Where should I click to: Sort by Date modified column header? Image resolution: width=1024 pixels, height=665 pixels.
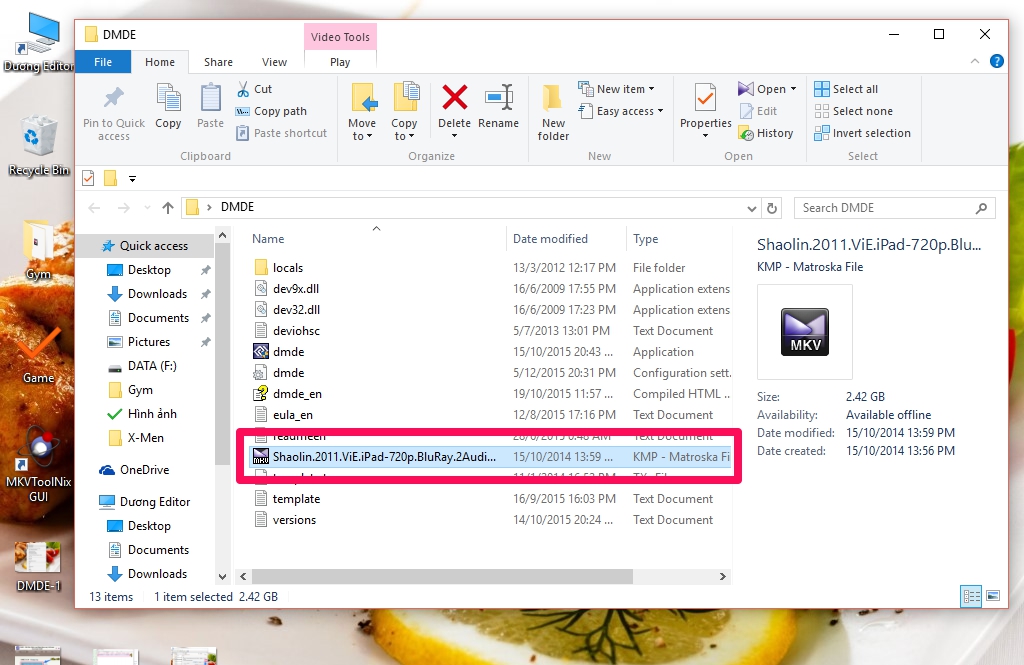click(x=551, y=239)
